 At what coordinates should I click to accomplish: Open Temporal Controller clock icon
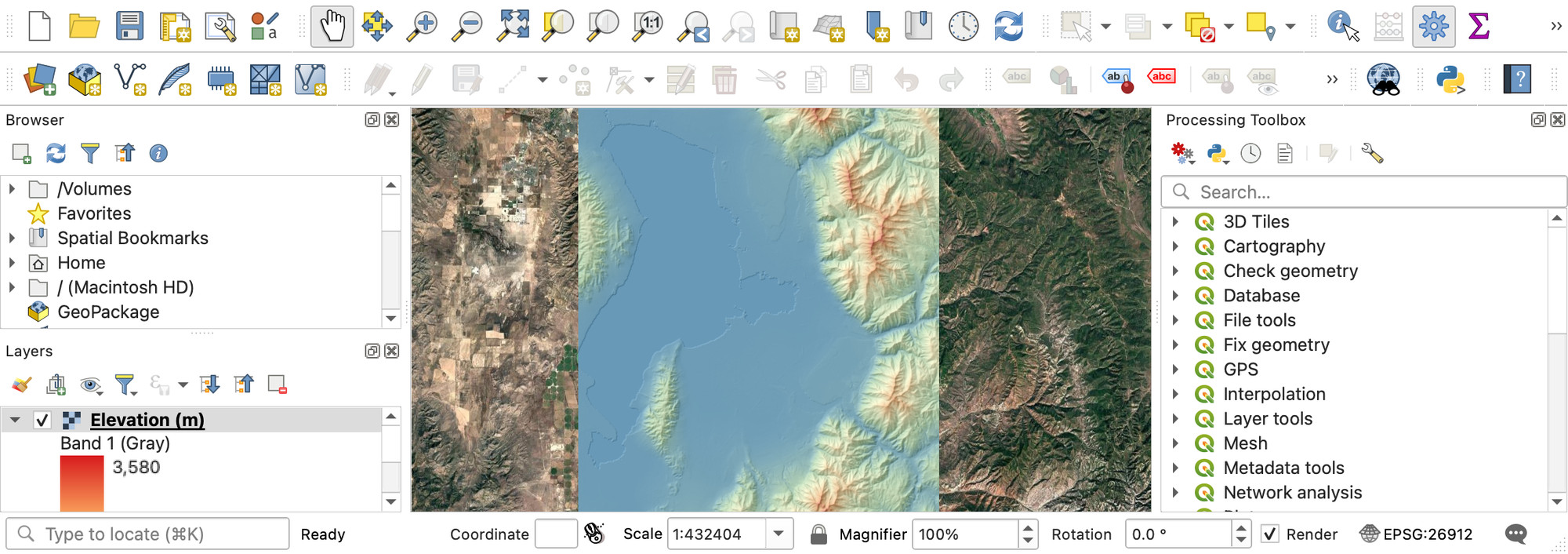tap(964, 26)
